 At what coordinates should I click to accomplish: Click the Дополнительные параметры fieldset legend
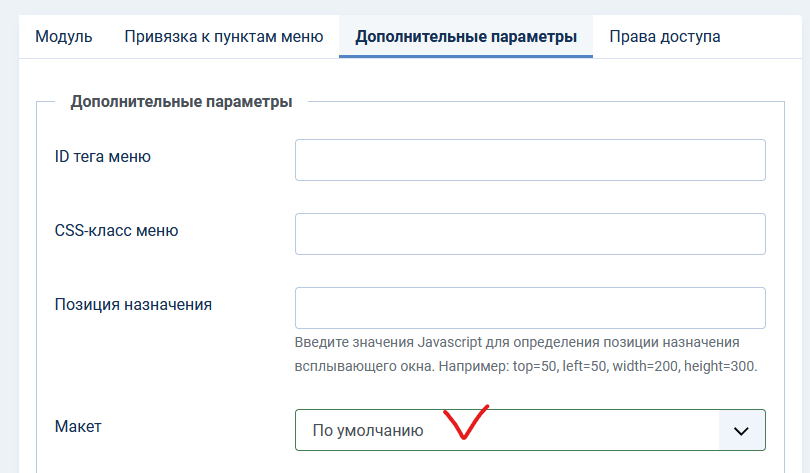(x=181, y=101)
